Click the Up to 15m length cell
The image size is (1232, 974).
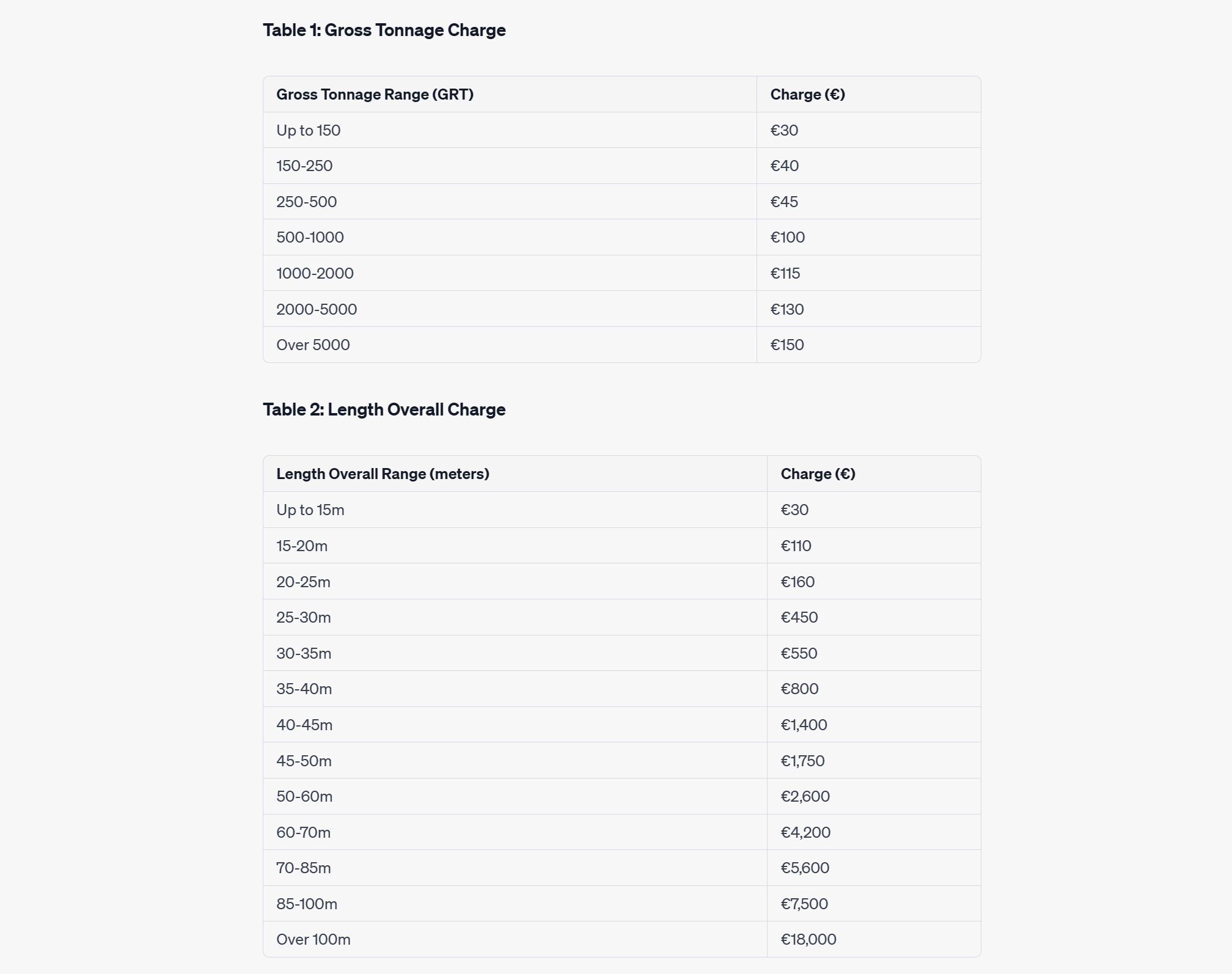[x=515, y=510]
